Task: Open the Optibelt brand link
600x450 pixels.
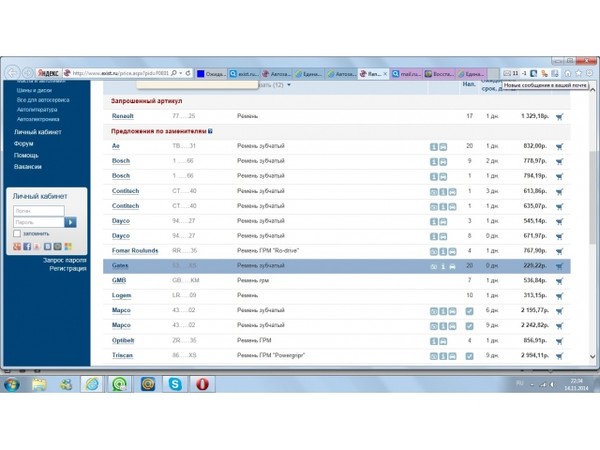Action: [123, 341]
